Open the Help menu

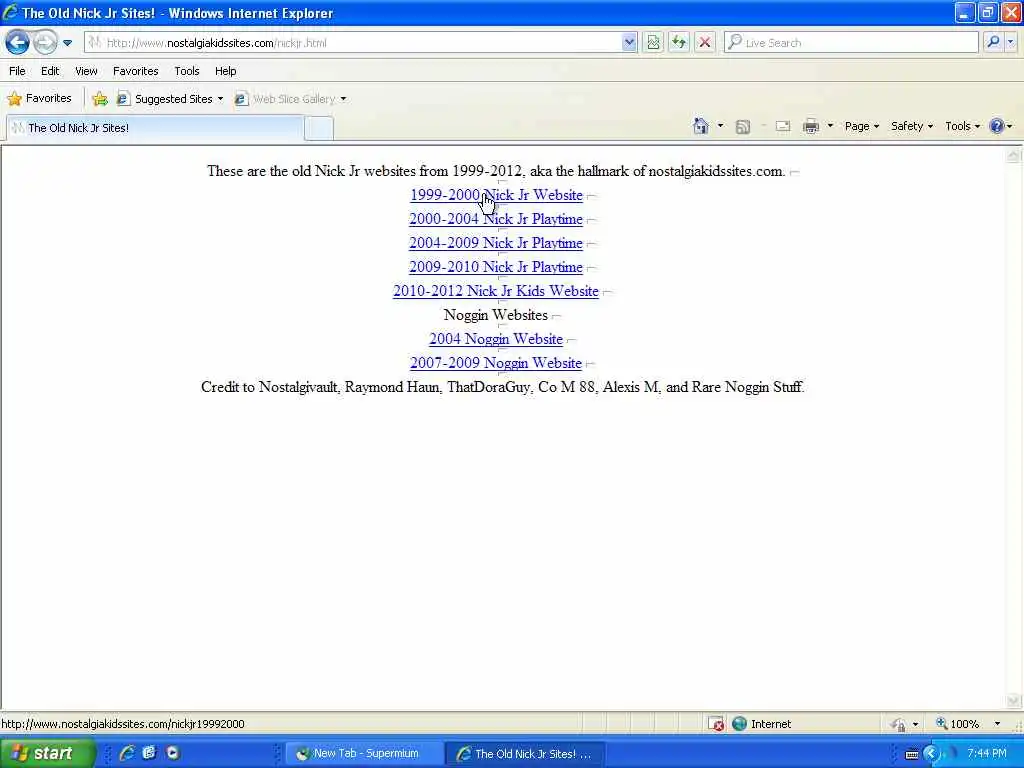click(225, 71)
